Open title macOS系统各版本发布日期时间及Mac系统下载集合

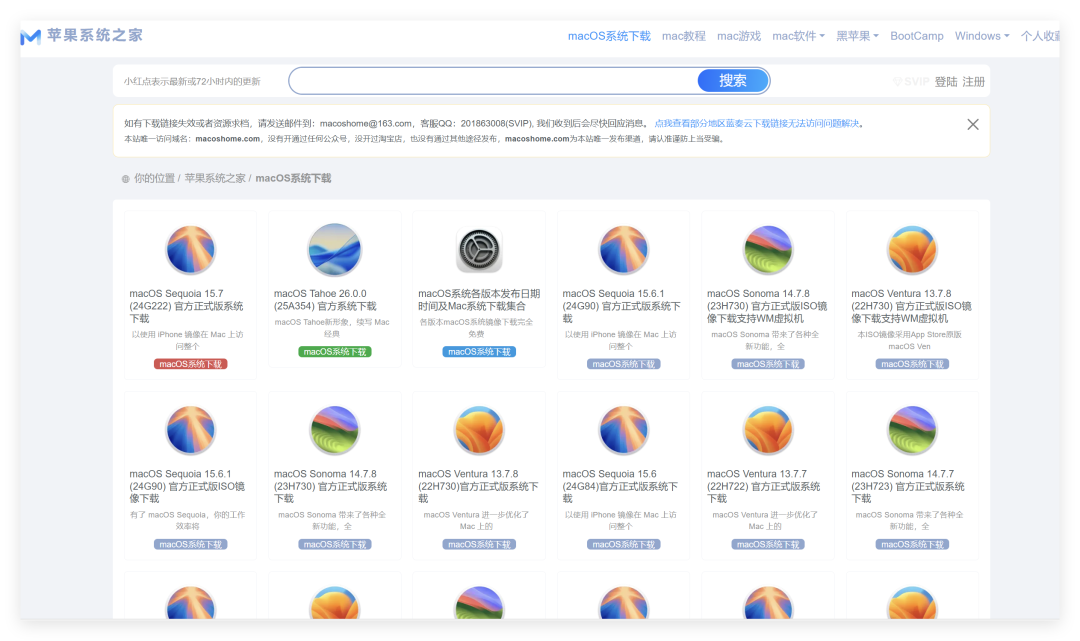(479, 300)
